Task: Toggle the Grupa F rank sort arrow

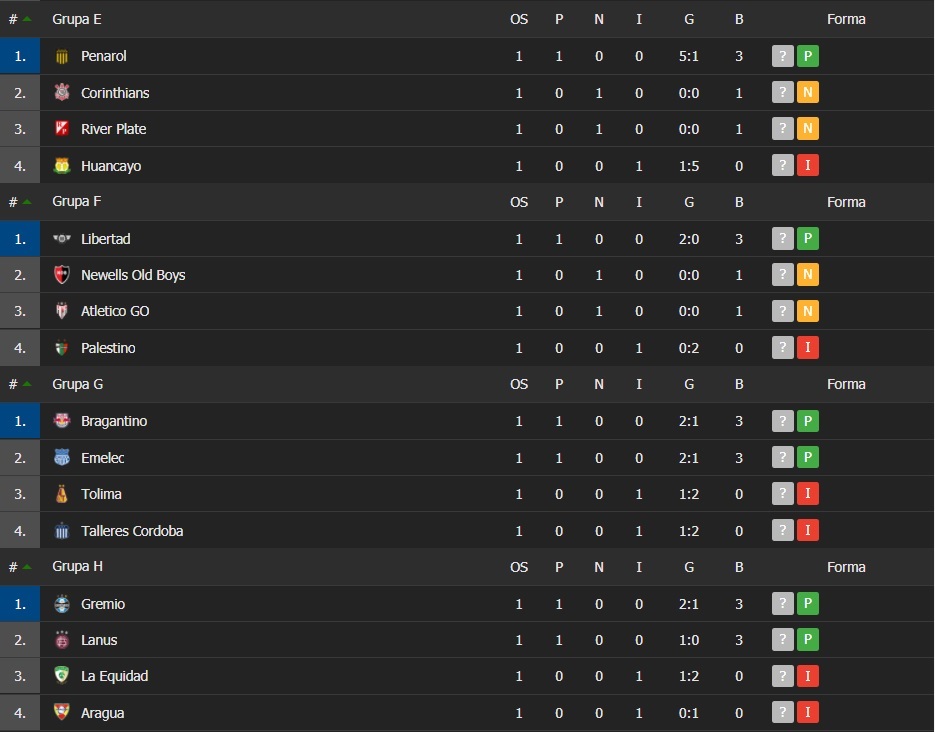Action: pos(27,202)
